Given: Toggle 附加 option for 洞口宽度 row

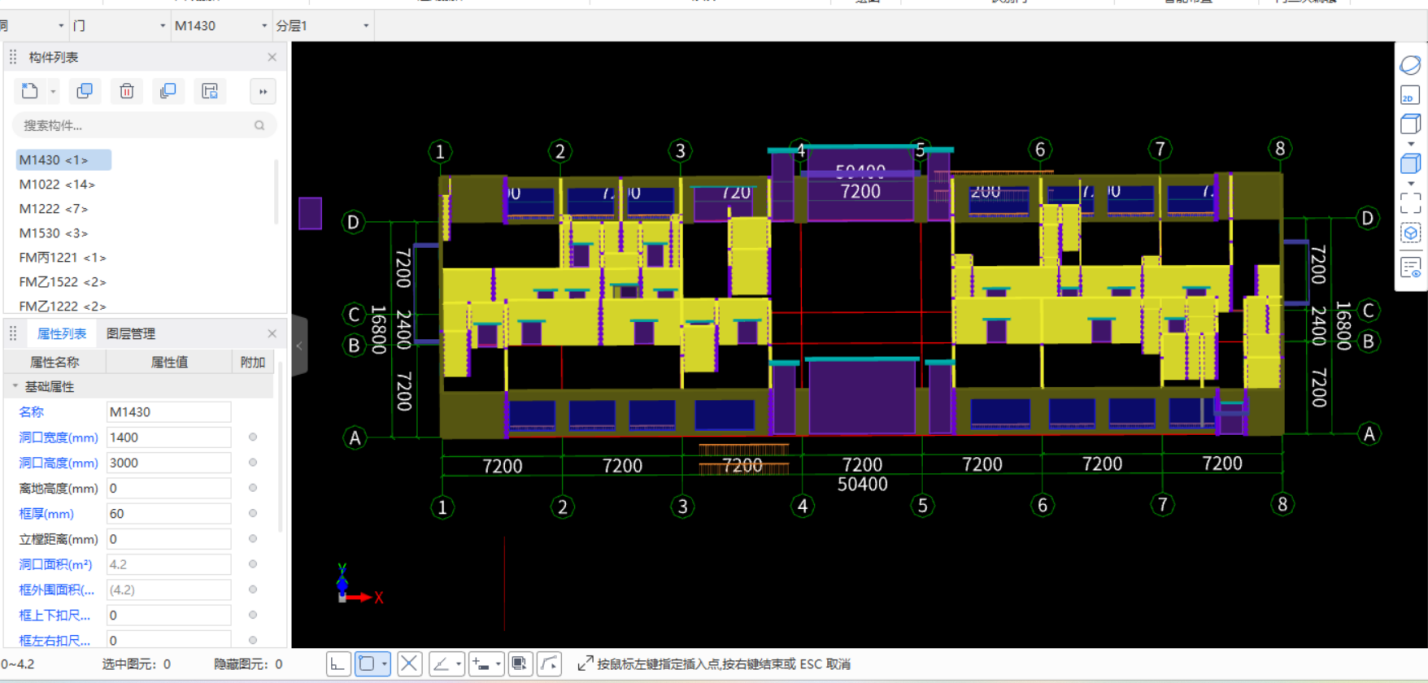Looking at the screenshot, I should (253, 437).
